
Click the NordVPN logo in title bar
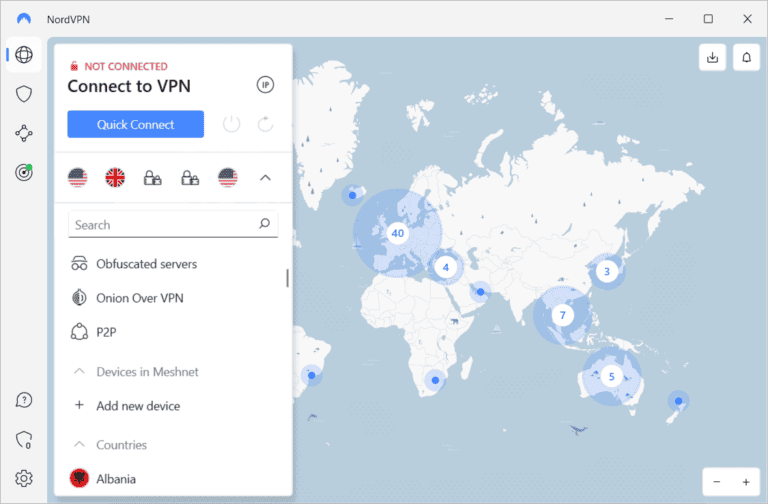click(x=24, y=19)
